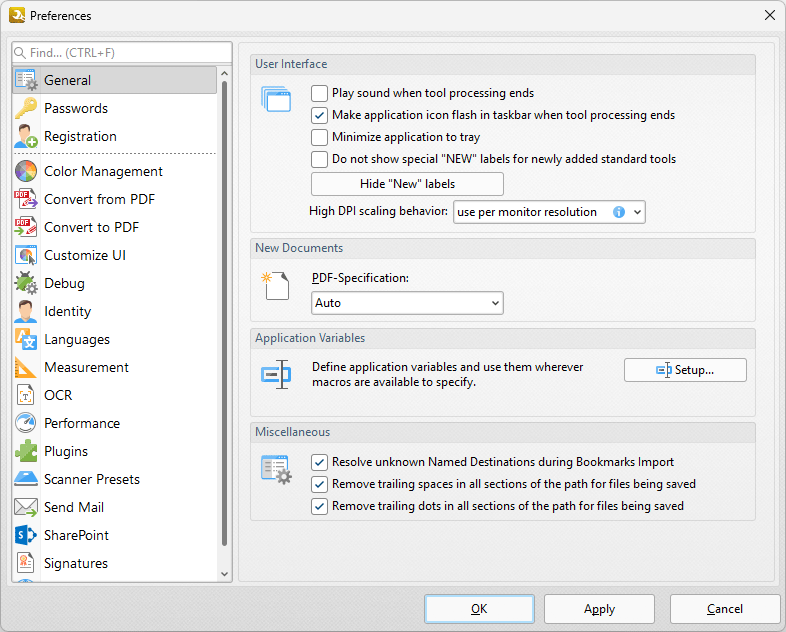Image resolution: width=786 pixels, height=632 pixels.
Task: Click the Apply button
Action: [x=599, y=609]
